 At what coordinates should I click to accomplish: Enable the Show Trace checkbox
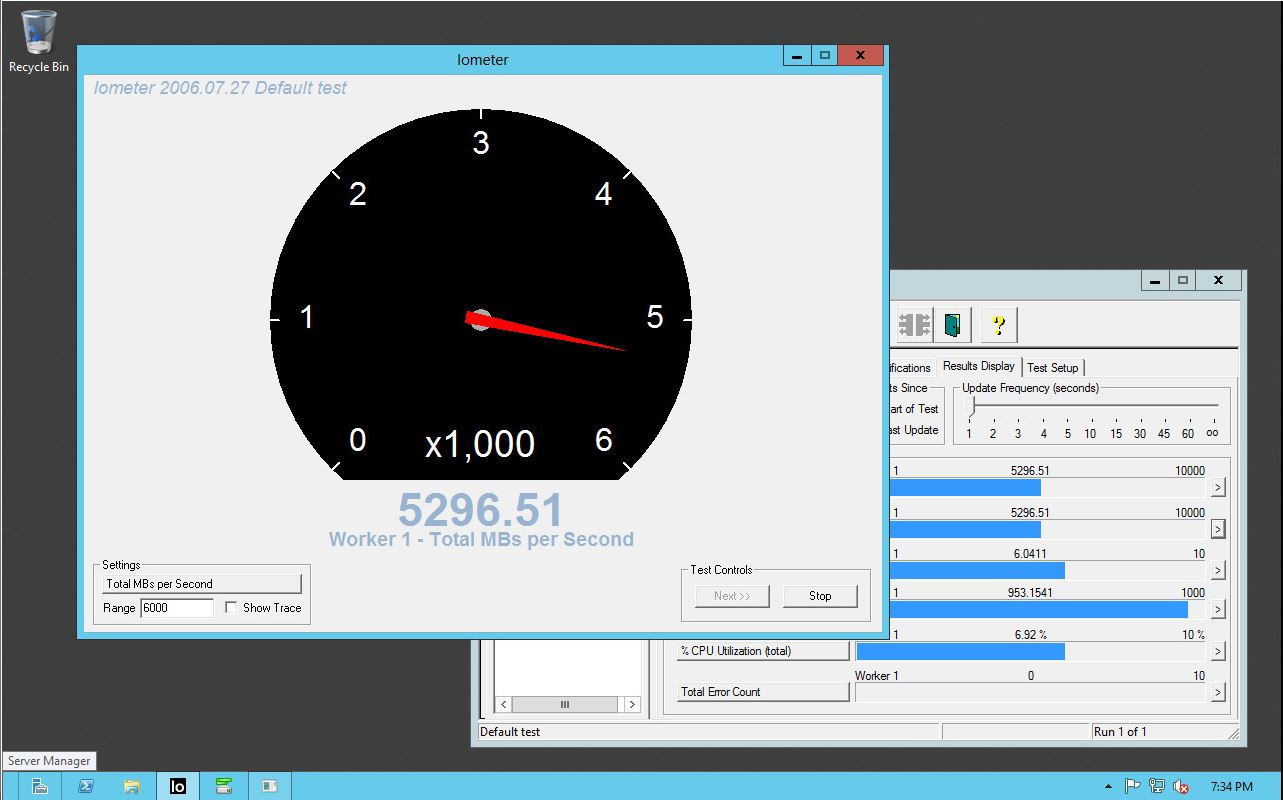pos(231,608)
